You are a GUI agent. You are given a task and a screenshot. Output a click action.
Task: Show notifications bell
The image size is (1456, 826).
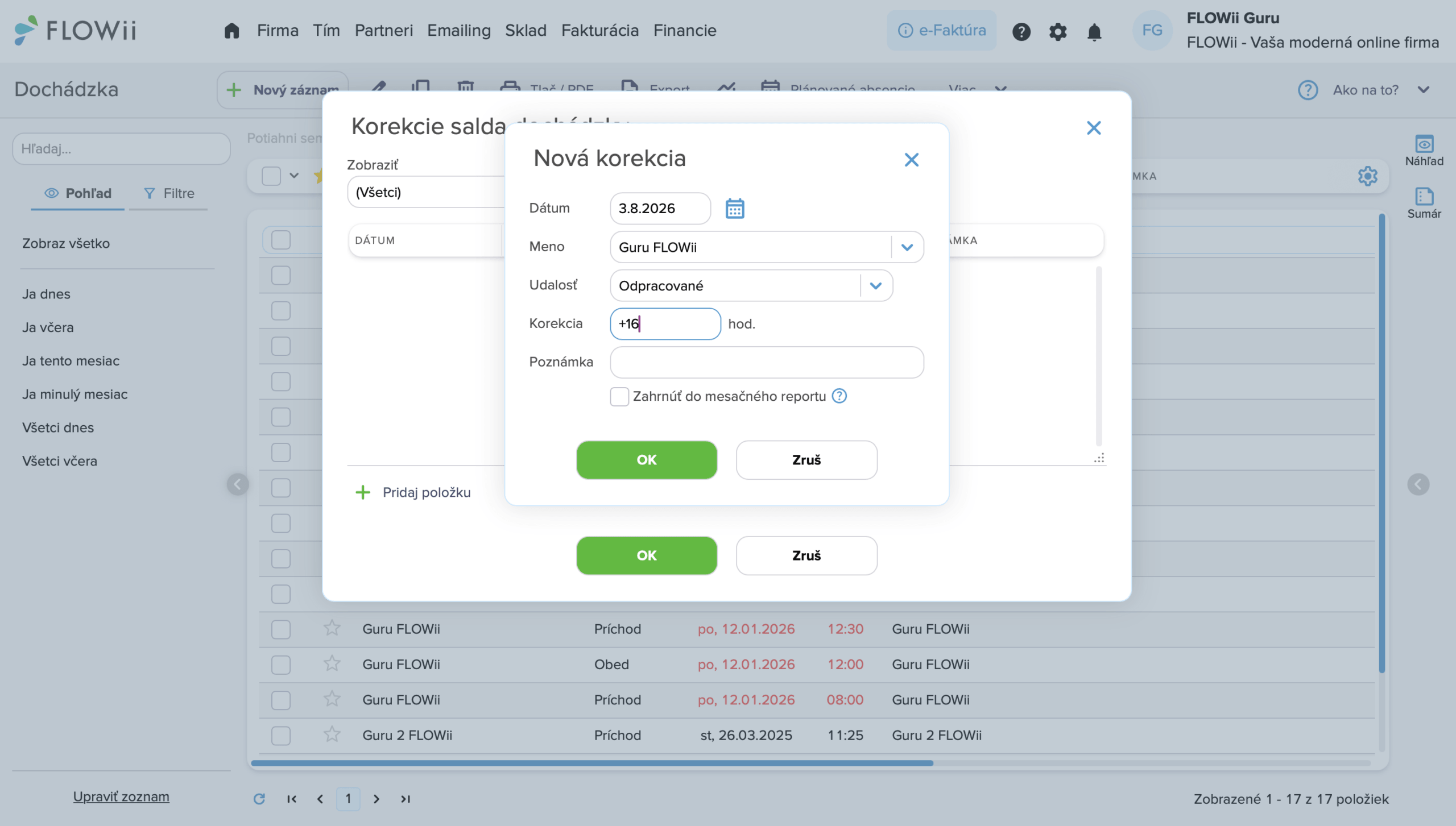click(x=1094, y=31)
